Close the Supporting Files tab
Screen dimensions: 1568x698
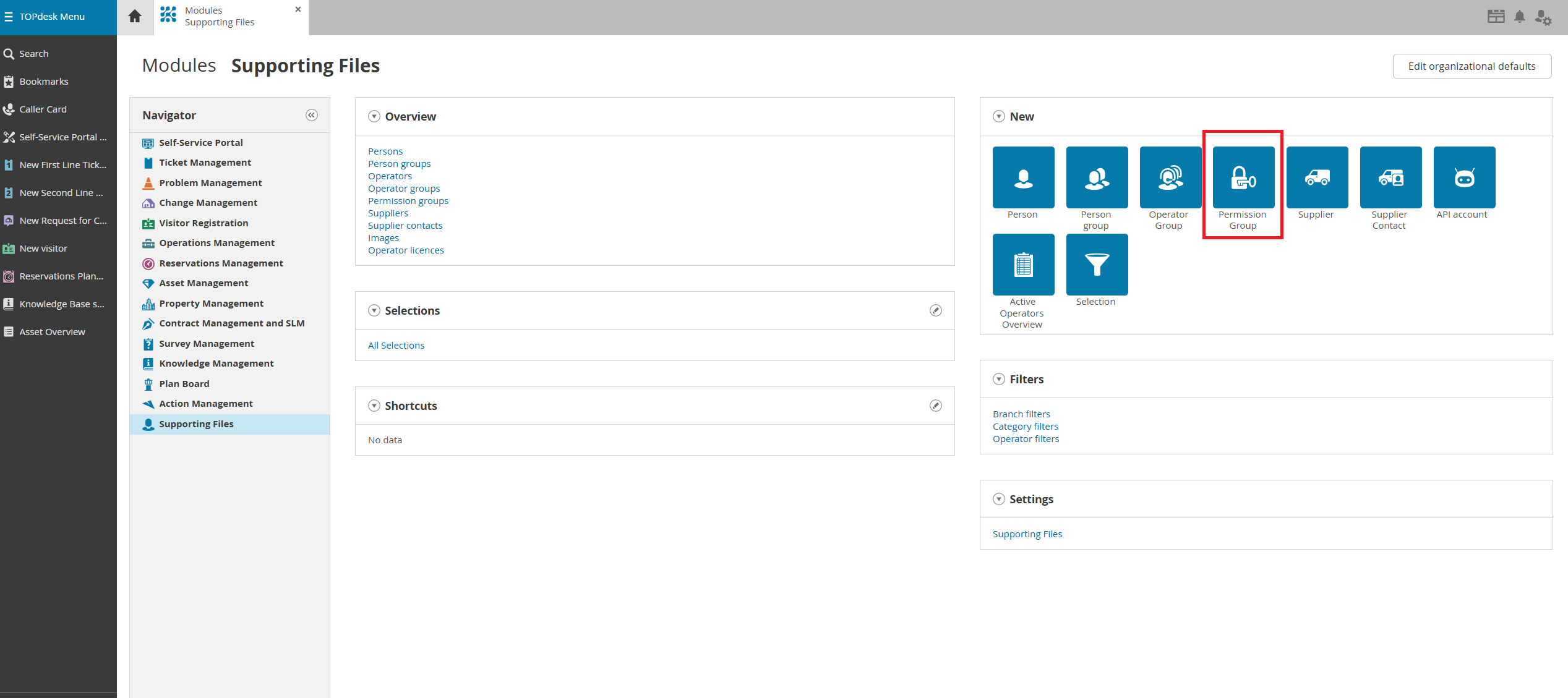pyautogui.click(x=298, y=9)
